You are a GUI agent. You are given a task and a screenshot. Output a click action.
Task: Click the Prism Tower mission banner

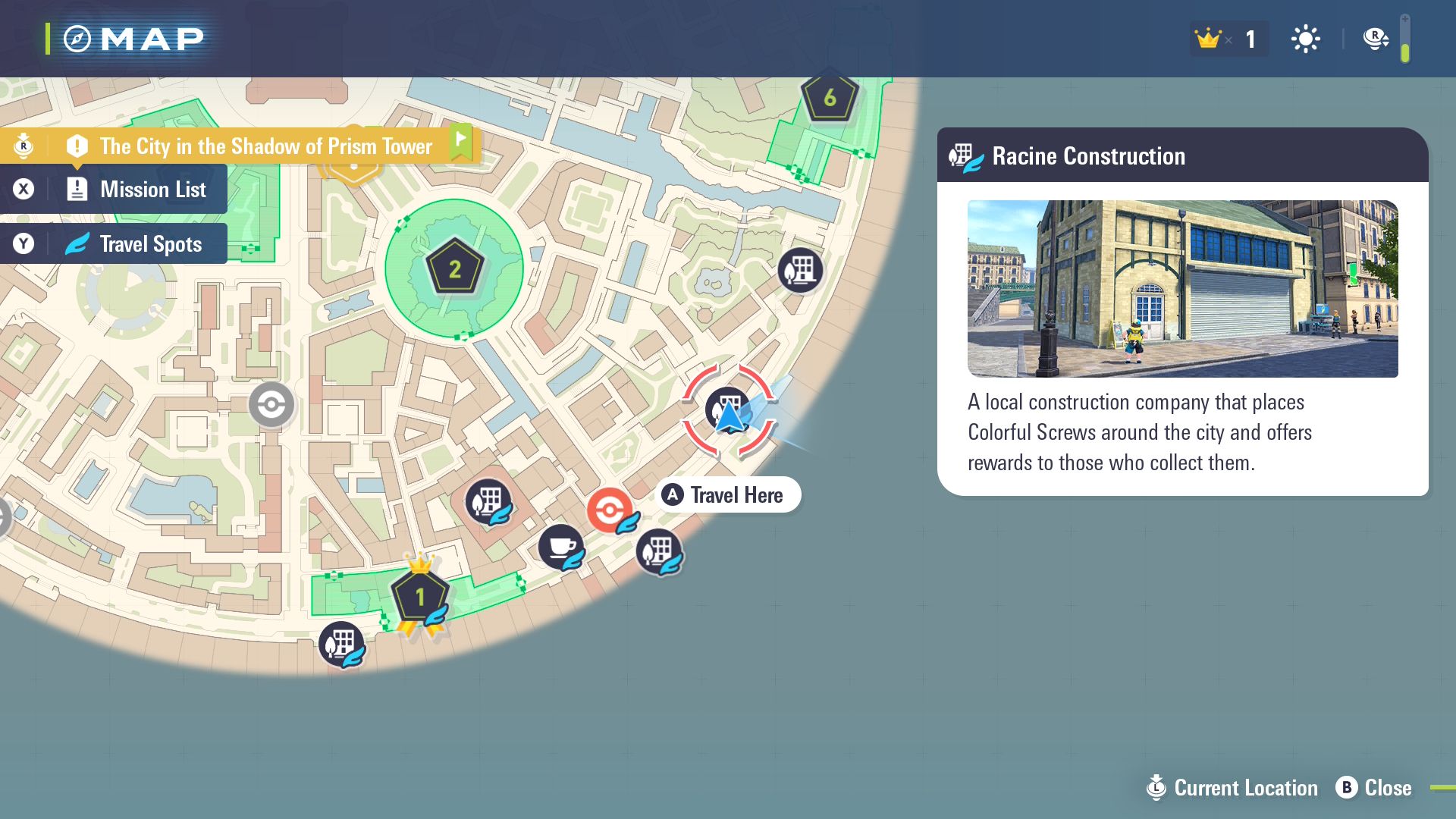pyautogui.click(x=265, y=146)
